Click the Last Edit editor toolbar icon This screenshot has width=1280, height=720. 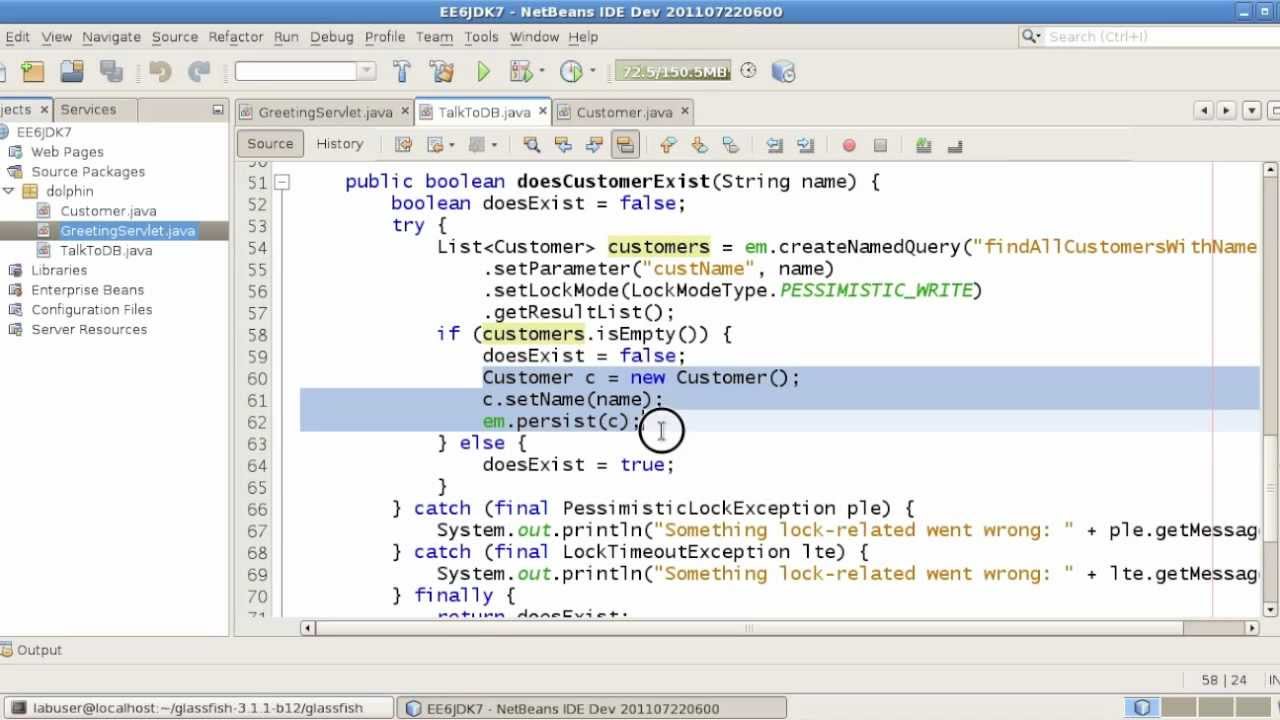(x=403, y=145)
